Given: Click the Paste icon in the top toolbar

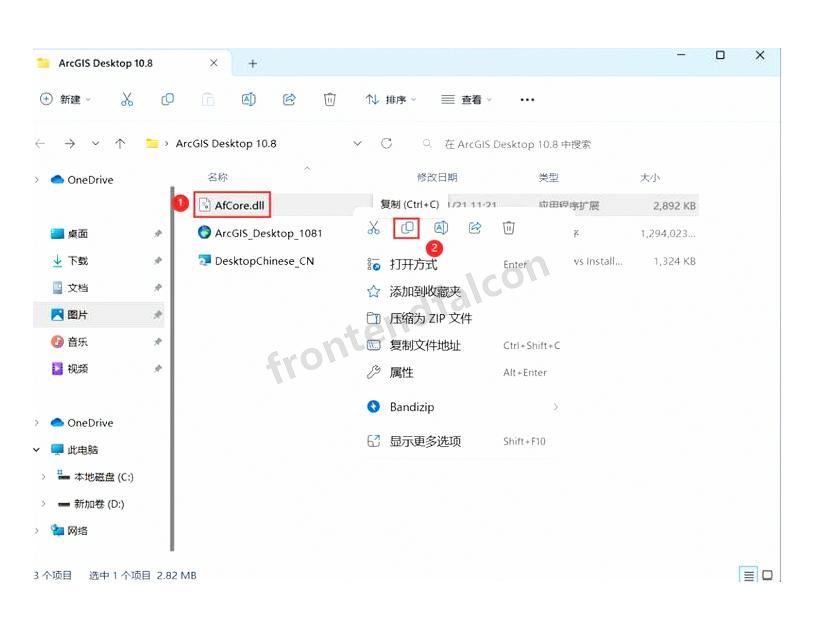Looking at the screenshot, I should 208,99.
